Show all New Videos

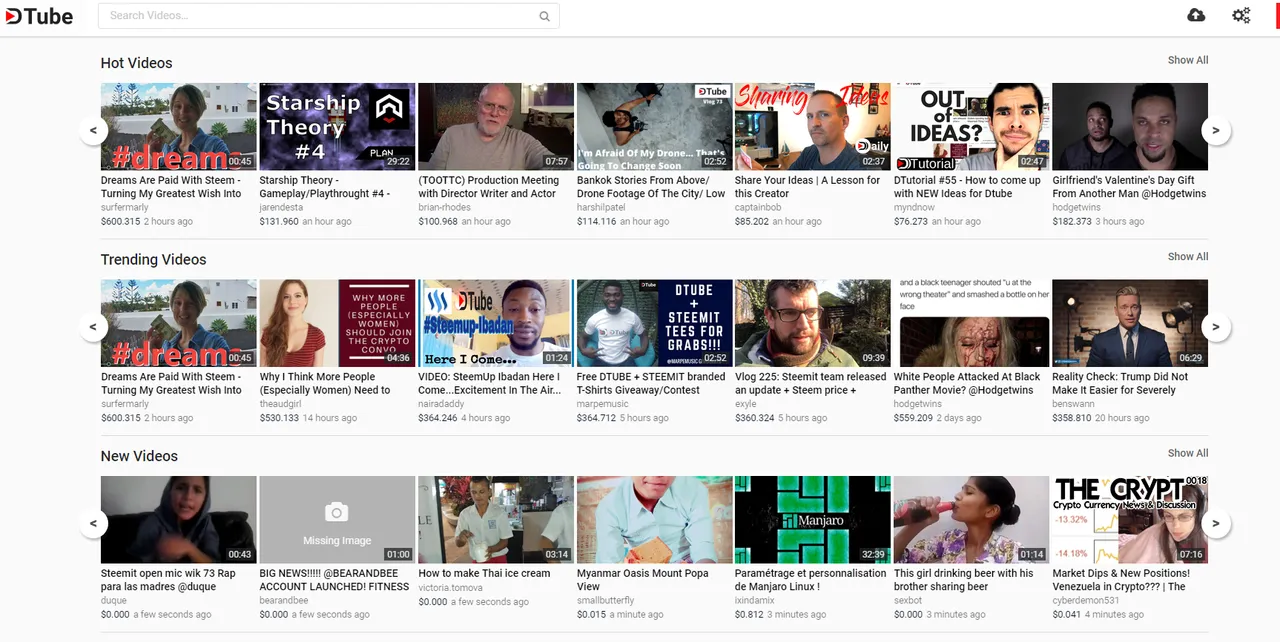(x=1188, y=453)
